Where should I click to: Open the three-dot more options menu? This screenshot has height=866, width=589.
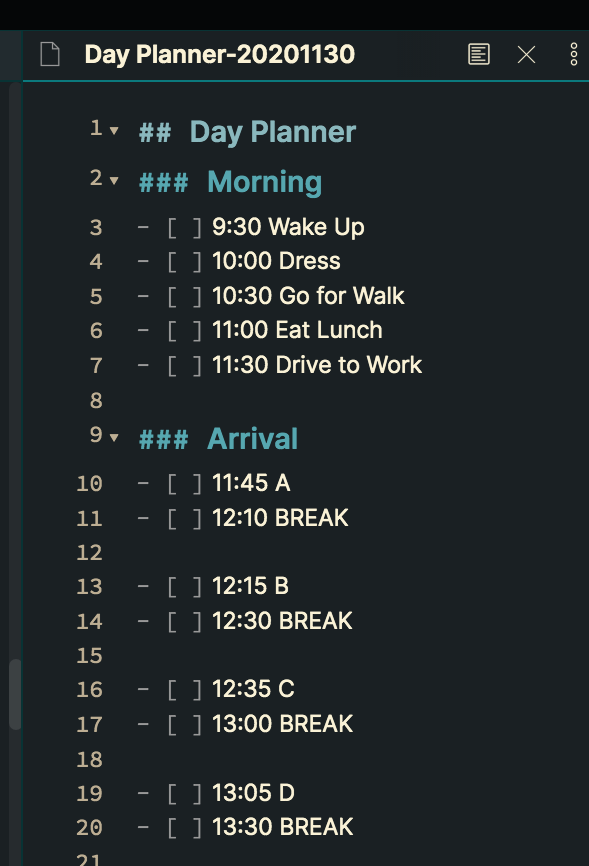coord(573,55)
